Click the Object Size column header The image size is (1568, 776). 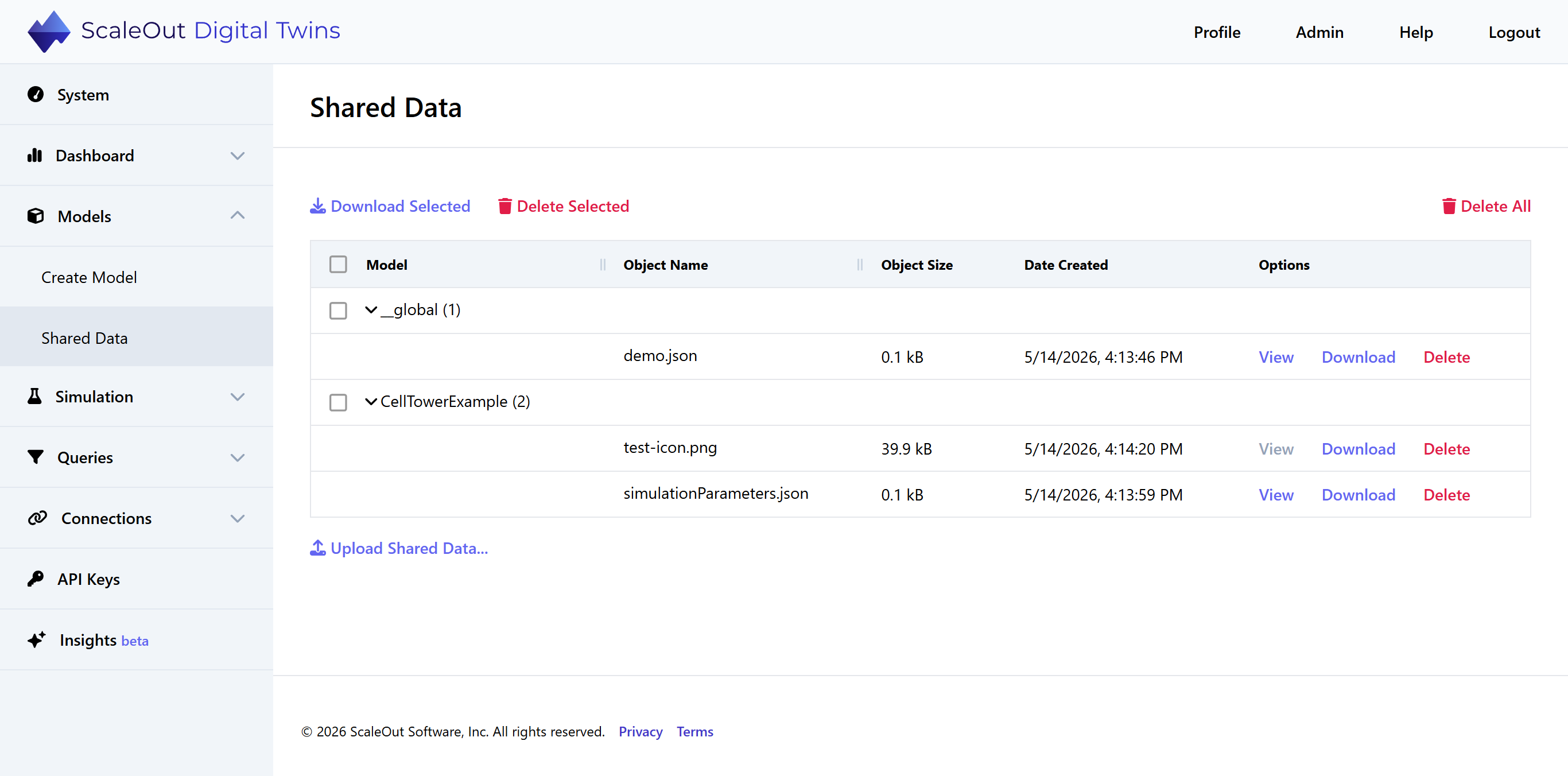[917, 265]
